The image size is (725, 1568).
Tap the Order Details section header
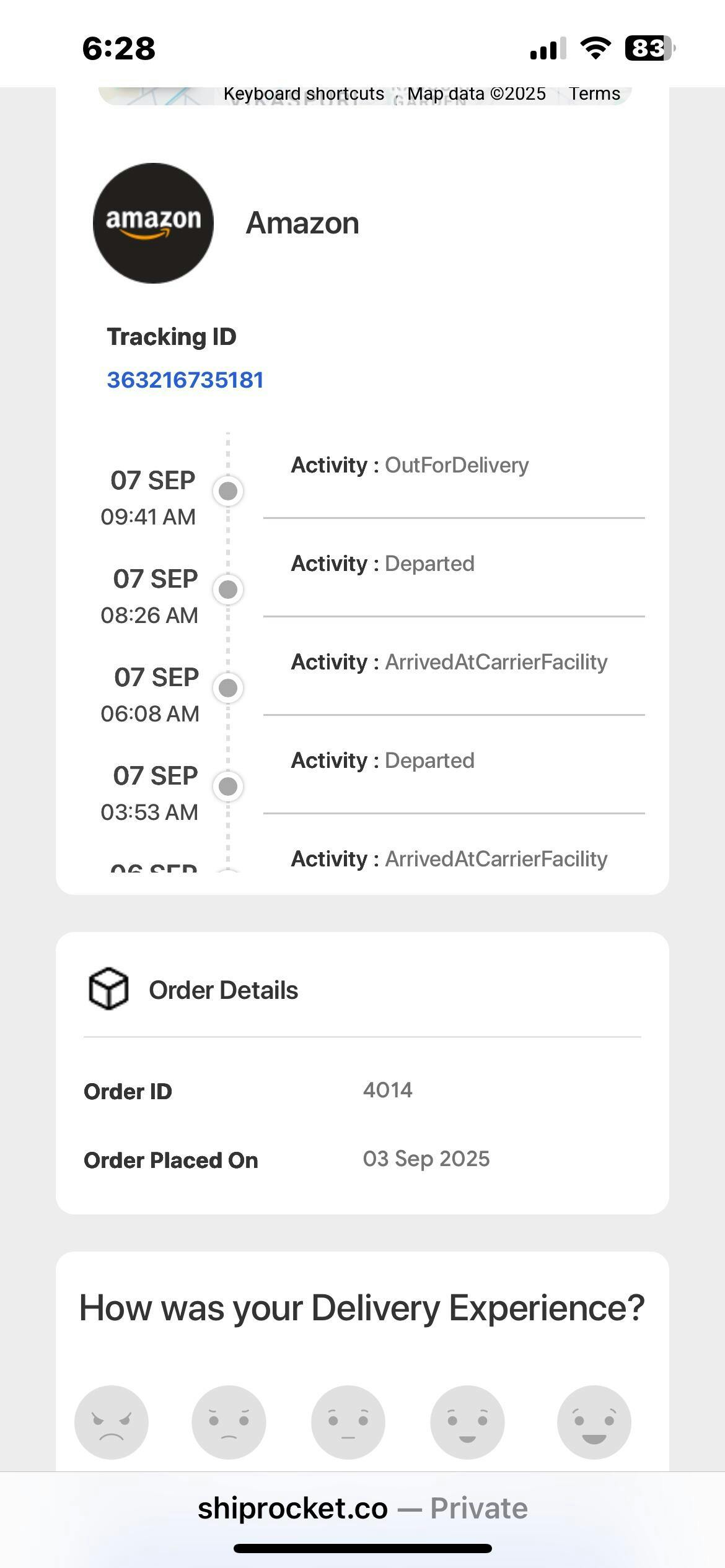click(x=223, y=990)
